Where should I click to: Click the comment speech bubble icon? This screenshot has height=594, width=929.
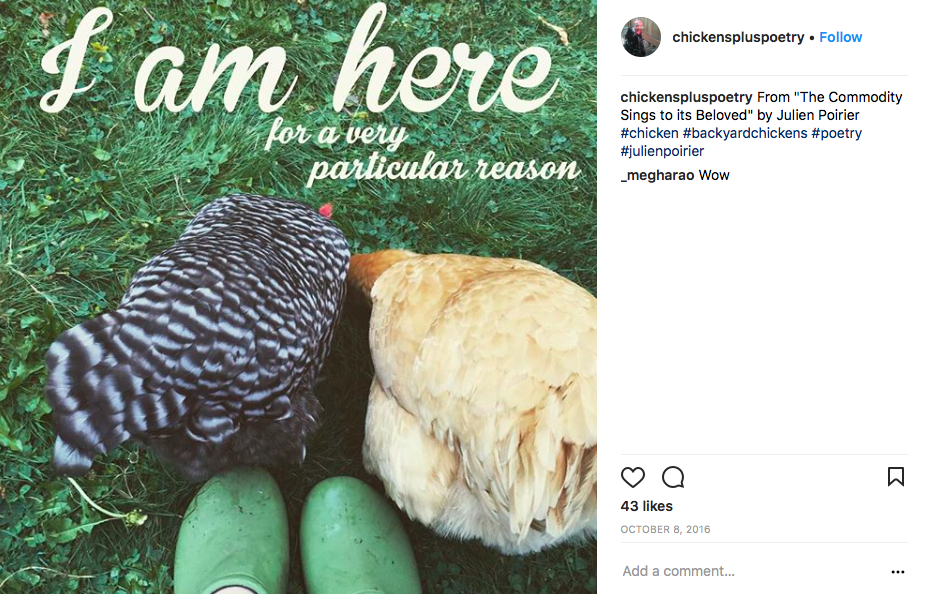pyautogui.click(x=673, y=477)
